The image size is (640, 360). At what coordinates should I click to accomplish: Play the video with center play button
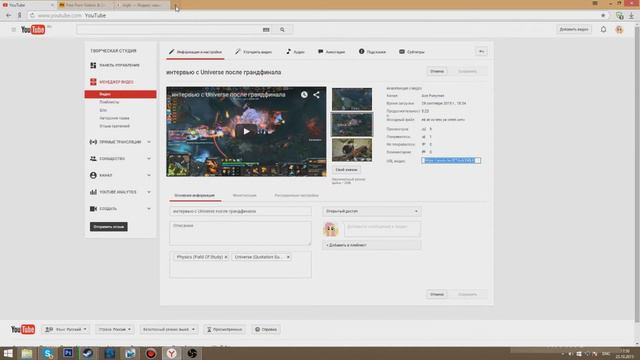click(x=246, y=131)
